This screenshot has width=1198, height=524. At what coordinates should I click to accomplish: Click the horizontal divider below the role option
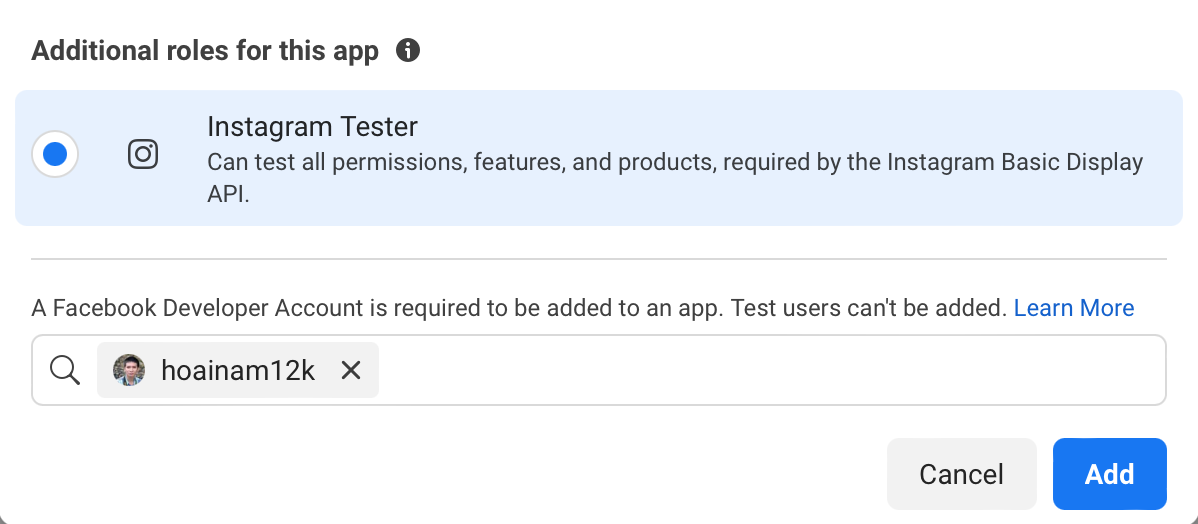pyautogui.click(x=599, y=259)
